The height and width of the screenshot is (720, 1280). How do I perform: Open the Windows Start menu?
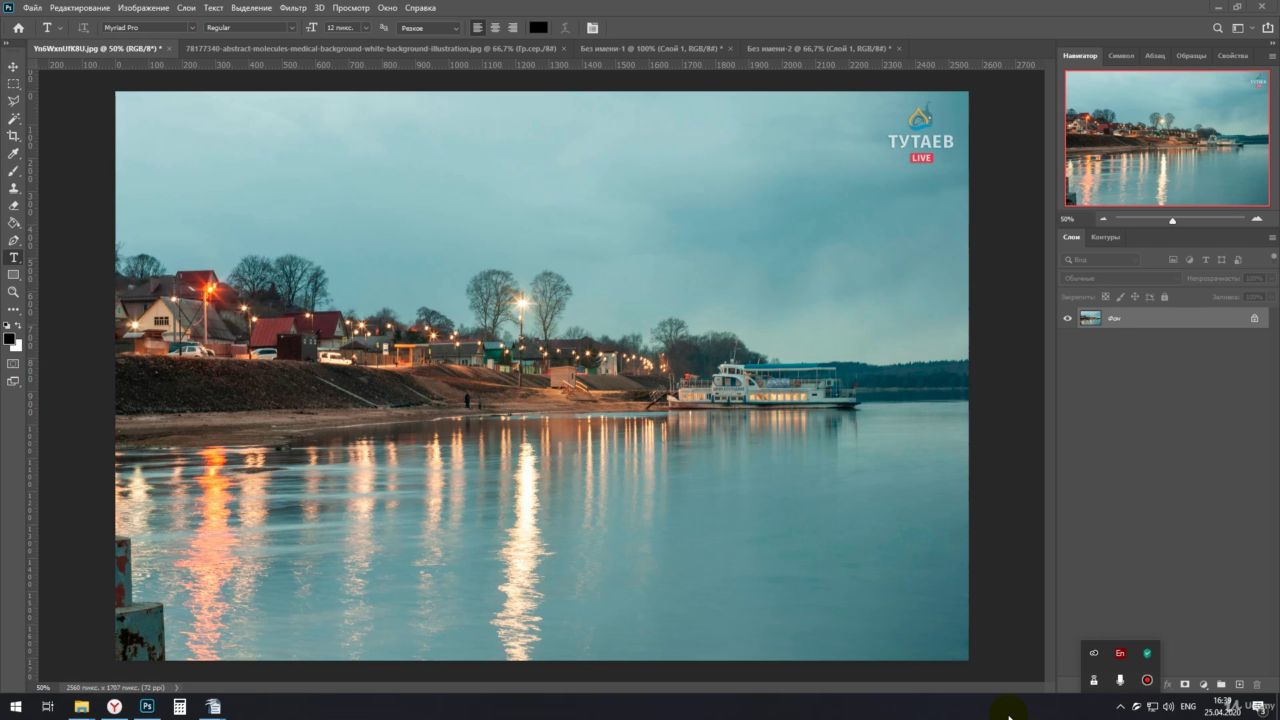coord(16,706)
